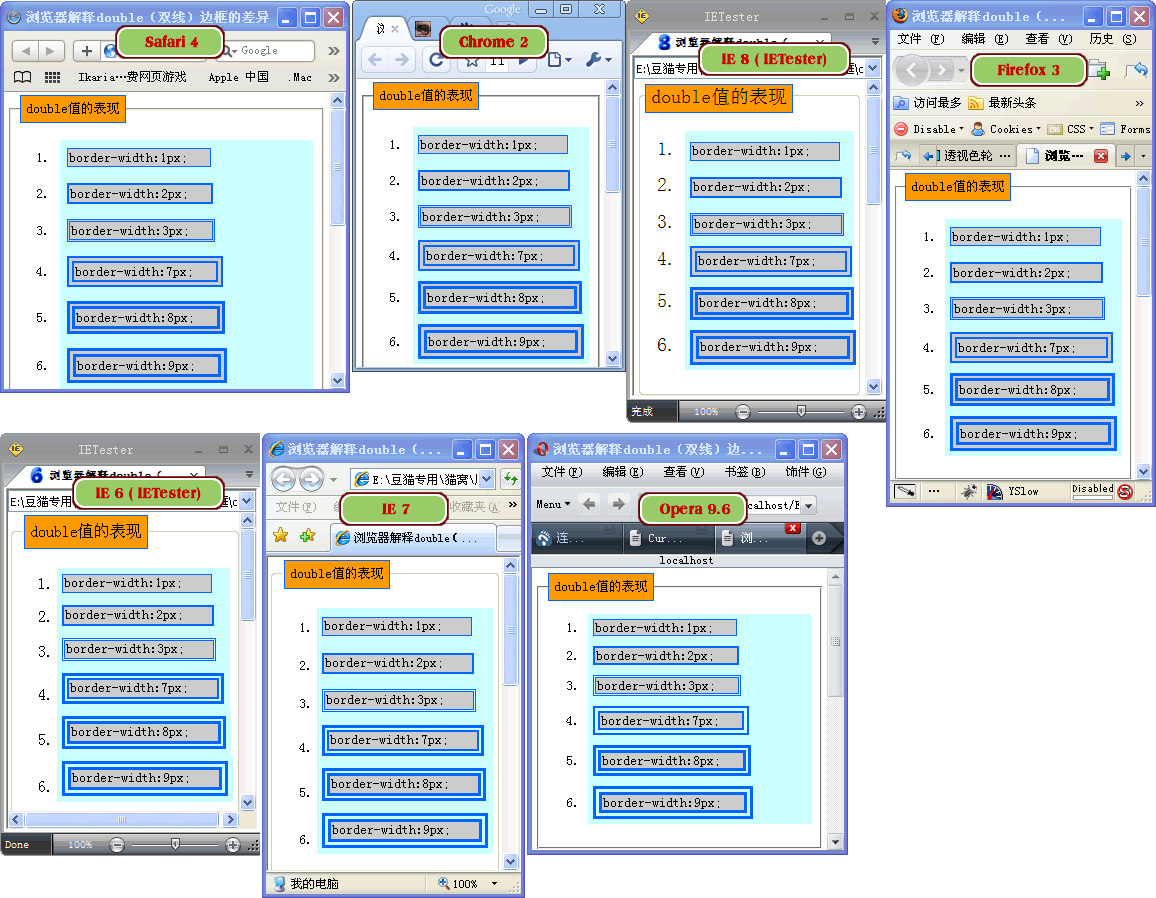
Task: Open Safari's Top Sites grid icon
Action: coord(52,77)
